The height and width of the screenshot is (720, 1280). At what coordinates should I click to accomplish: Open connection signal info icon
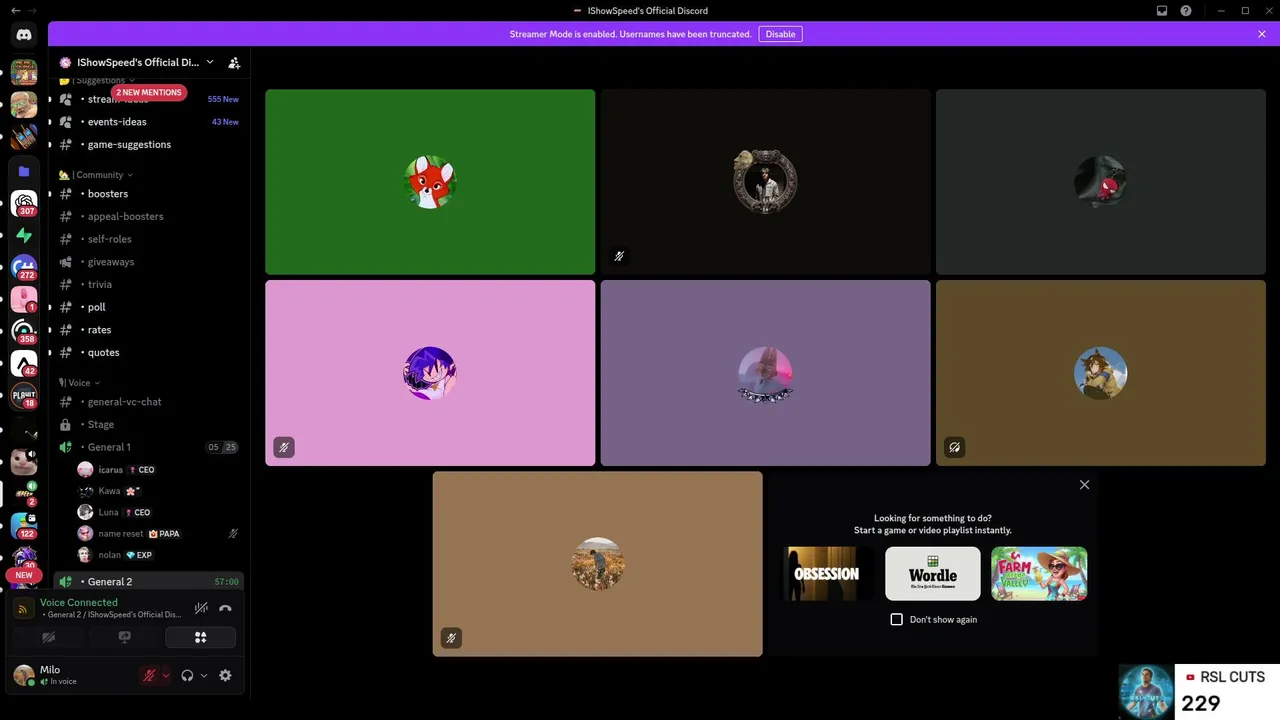[x=23, y=608]
